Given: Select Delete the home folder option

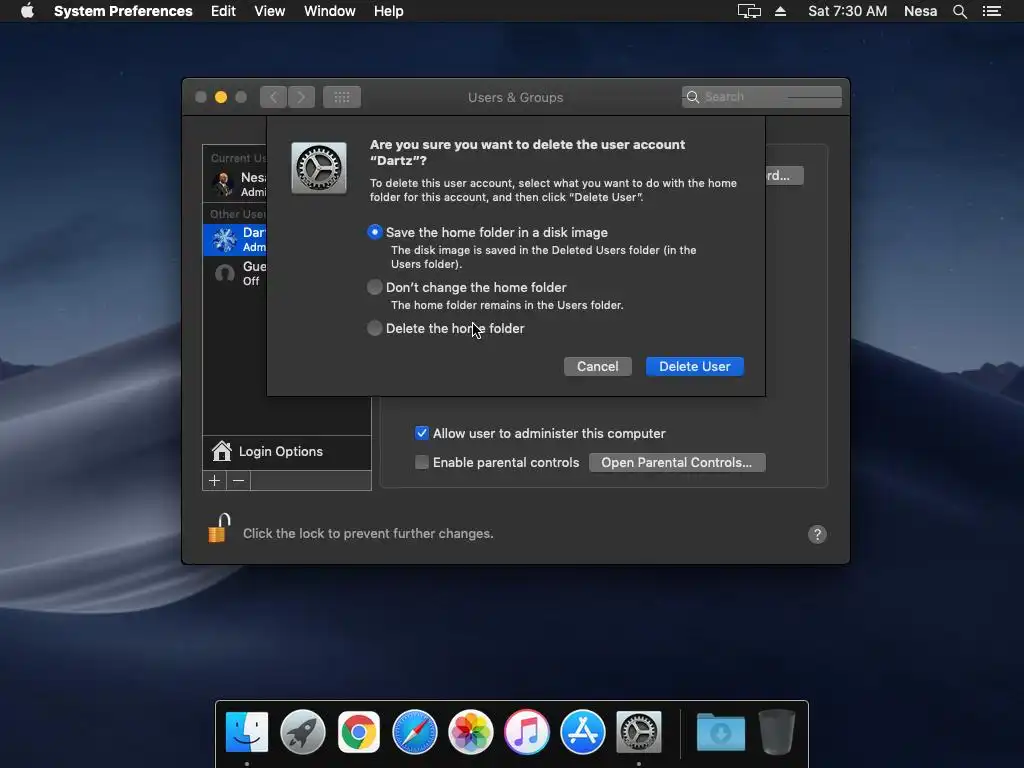Looking at the screenshot, I should click(374, 328).
